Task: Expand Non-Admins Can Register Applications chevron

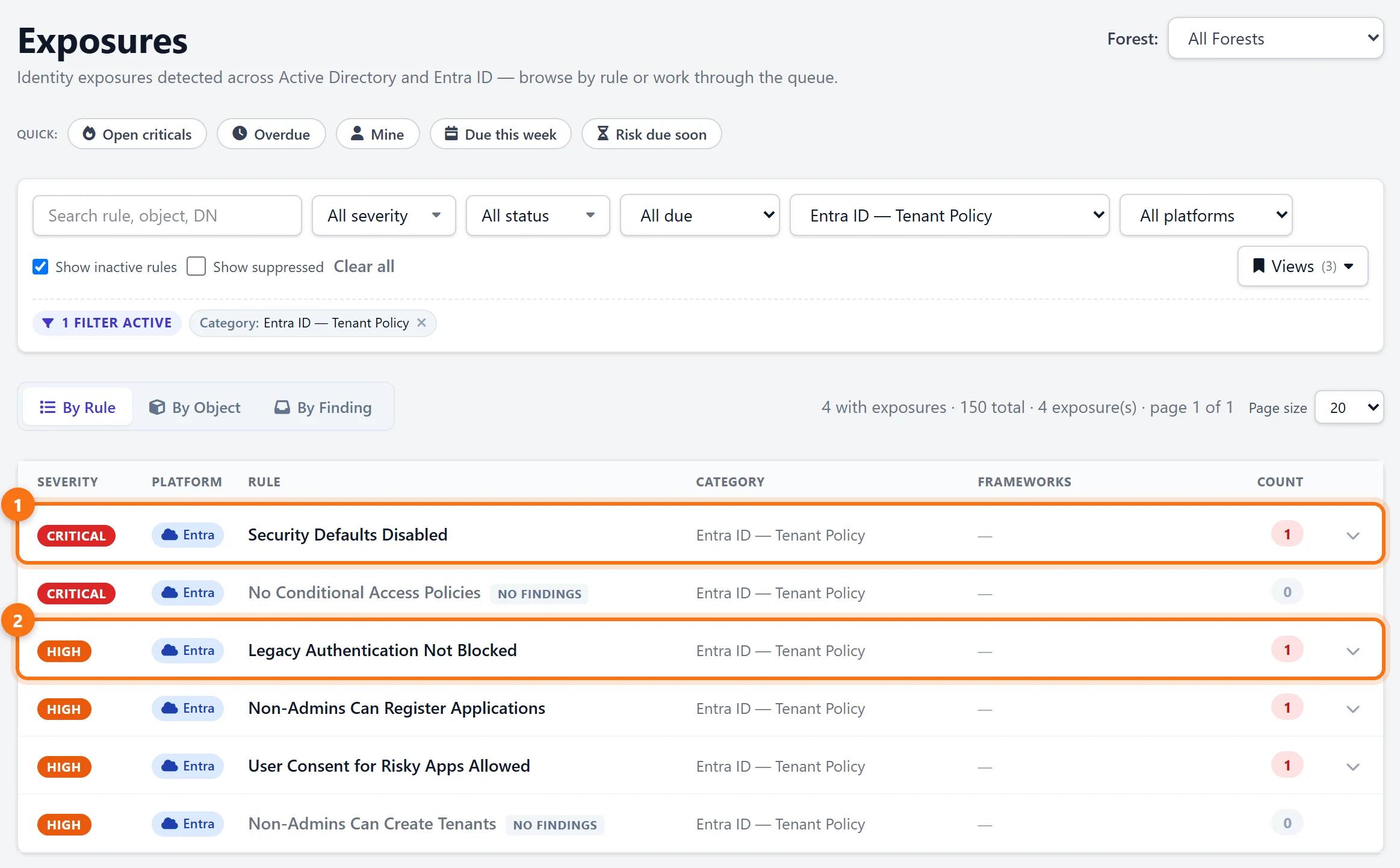Action: (x=1353, y=709)
